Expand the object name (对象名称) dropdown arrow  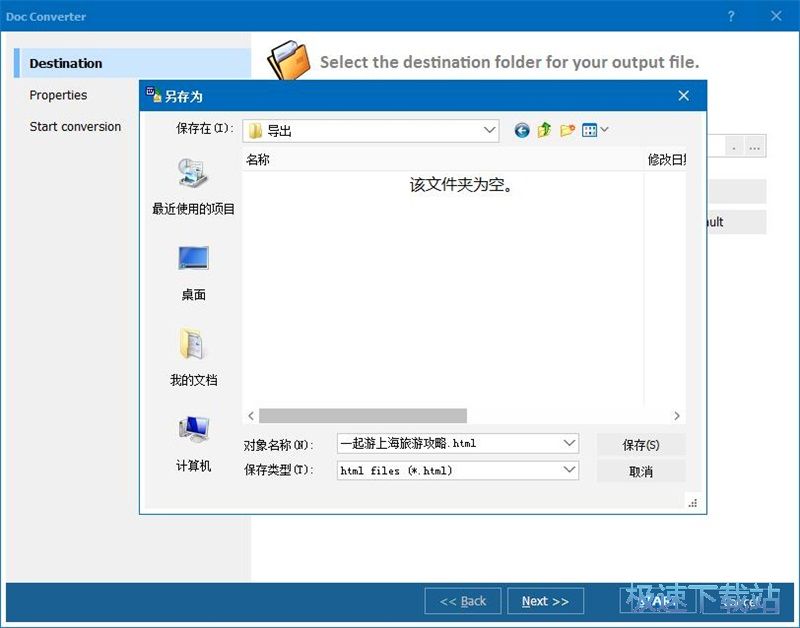(569, 443)
